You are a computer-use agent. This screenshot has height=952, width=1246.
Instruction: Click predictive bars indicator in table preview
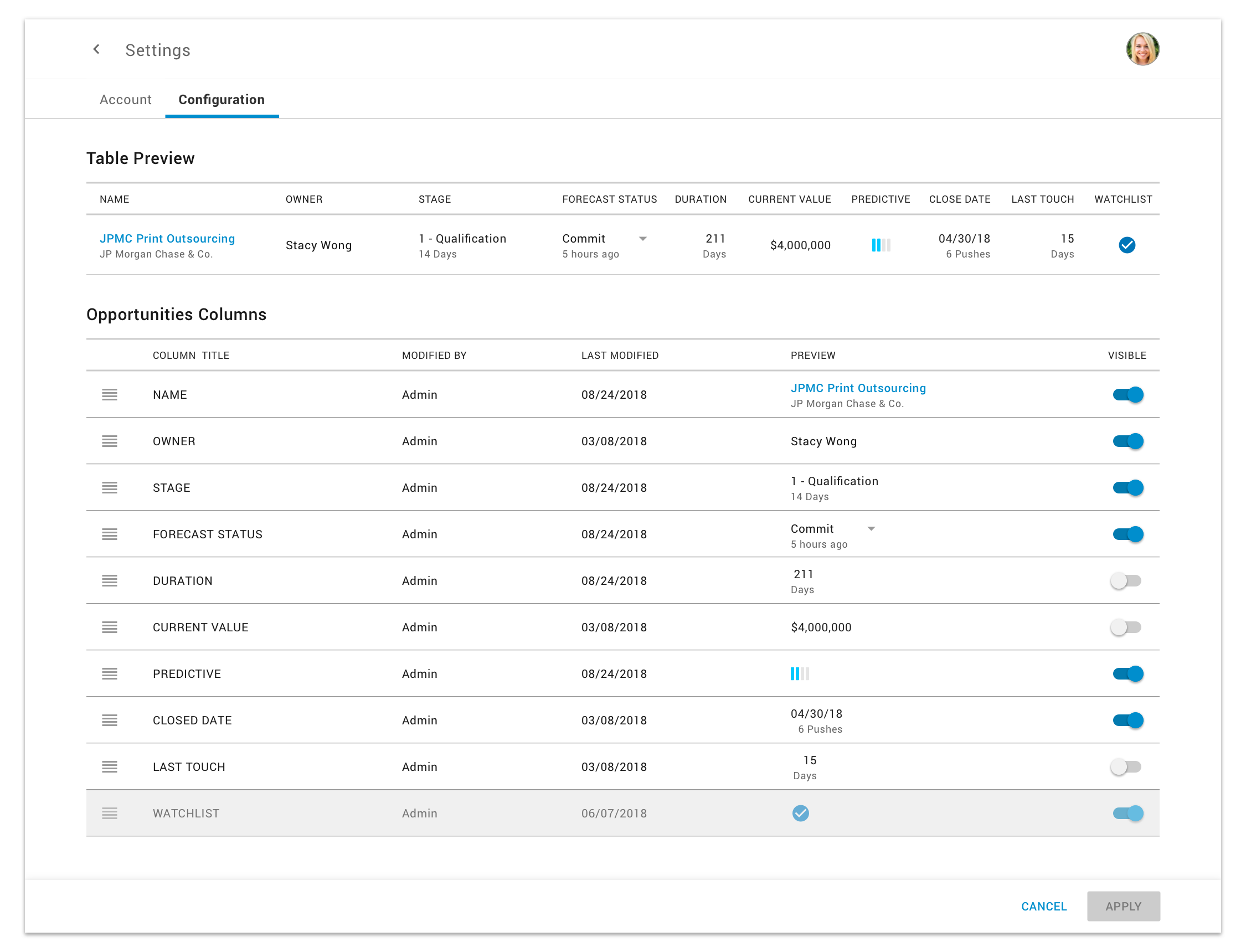pos(880,245)
